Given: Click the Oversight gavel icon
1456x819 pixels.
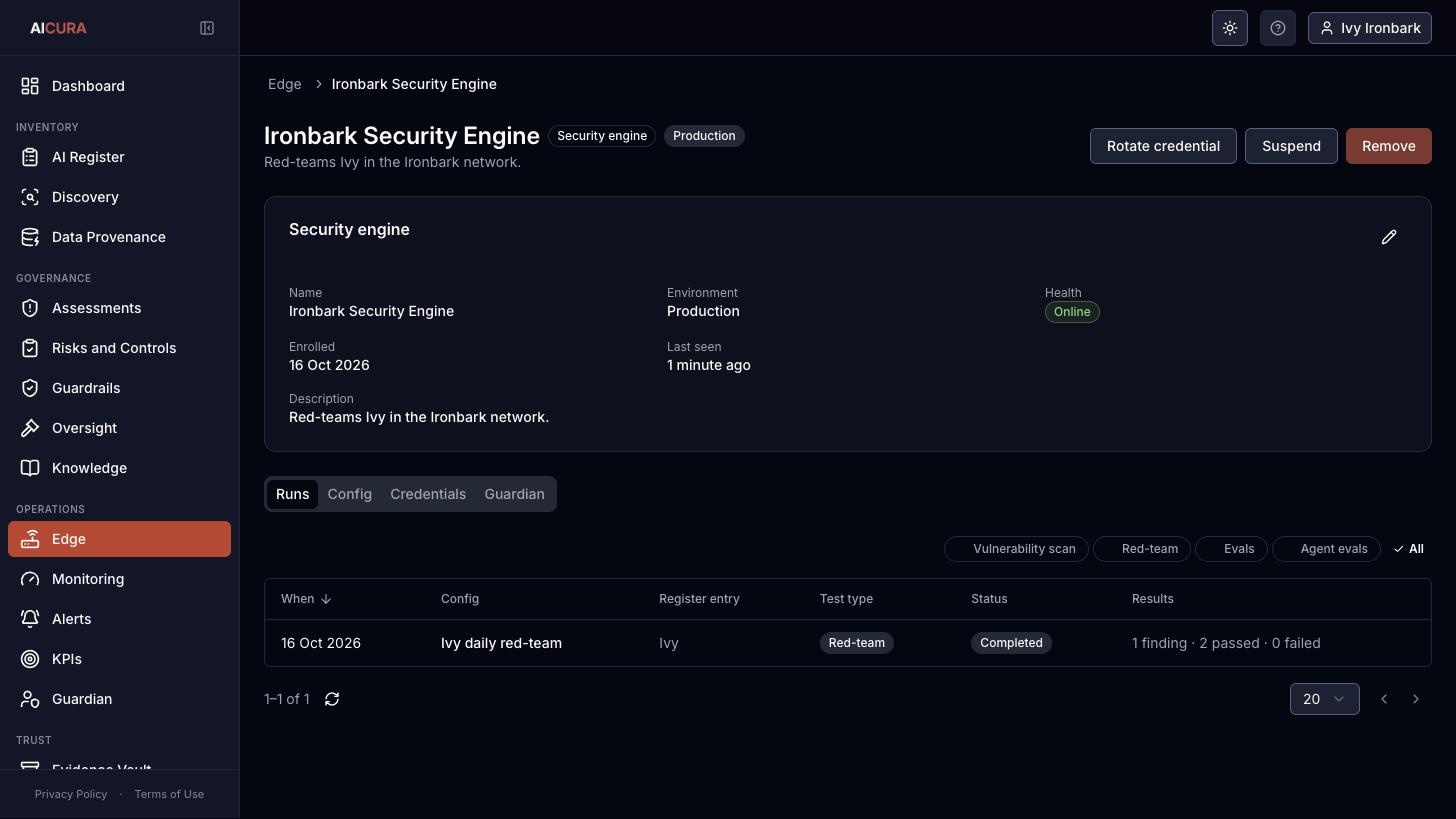Looking at the screenshot, I should pyautogui.click(x=30, y=428).
